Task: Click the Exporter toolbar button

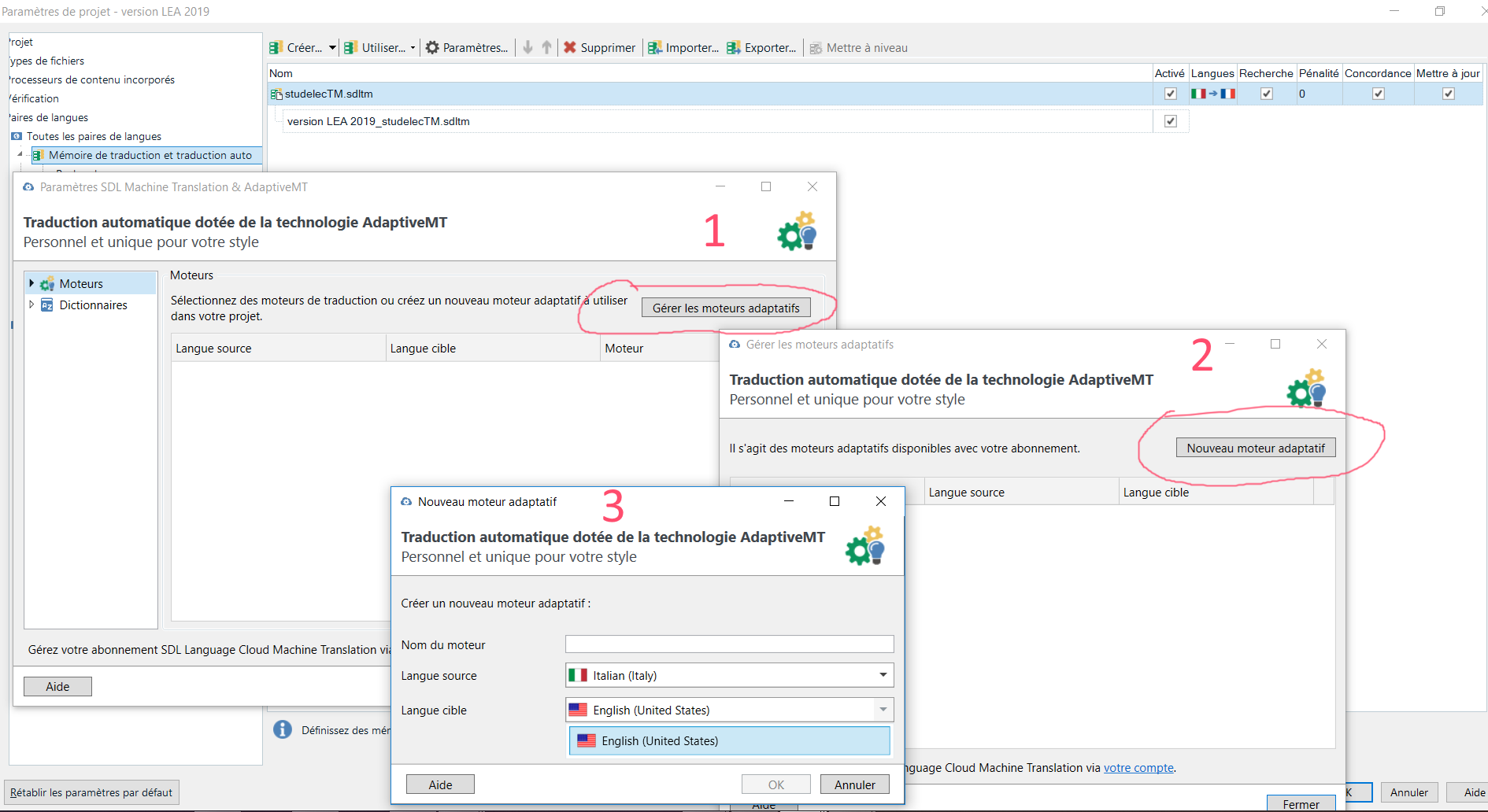Action: [x=762, y=47]
